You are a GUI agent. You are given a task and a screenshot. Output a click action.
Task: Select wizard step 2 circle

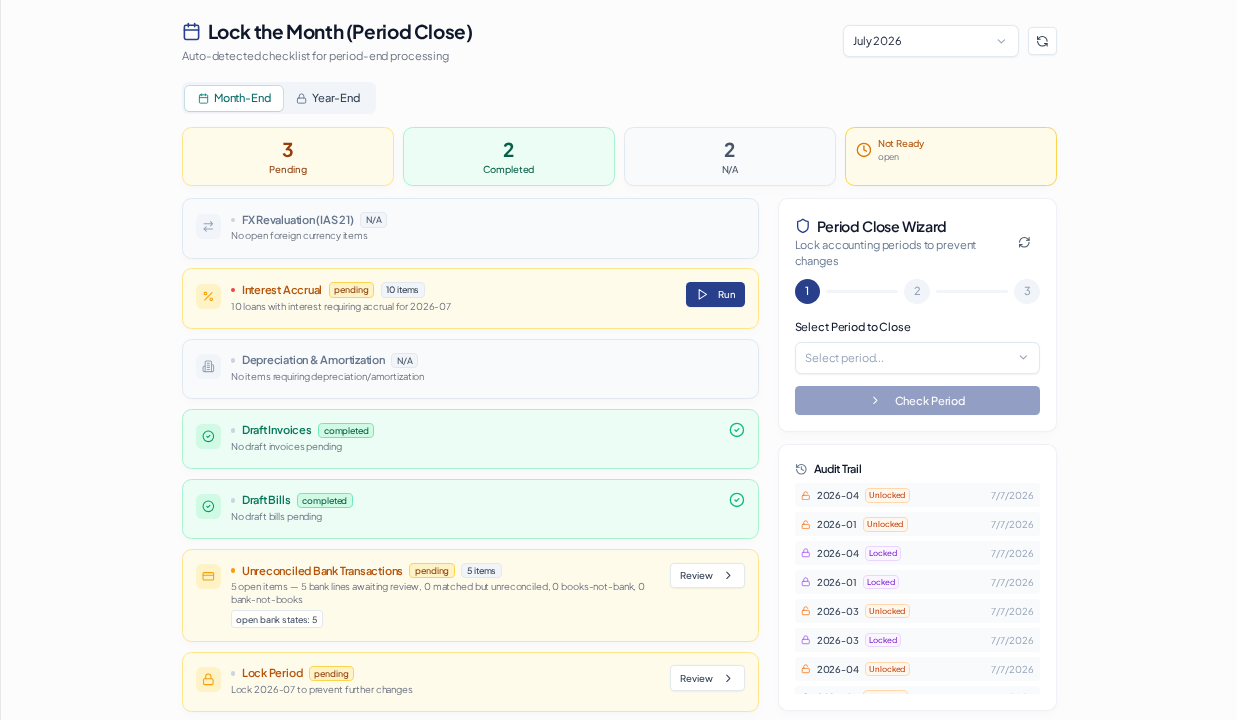click(x=917, y=291)
